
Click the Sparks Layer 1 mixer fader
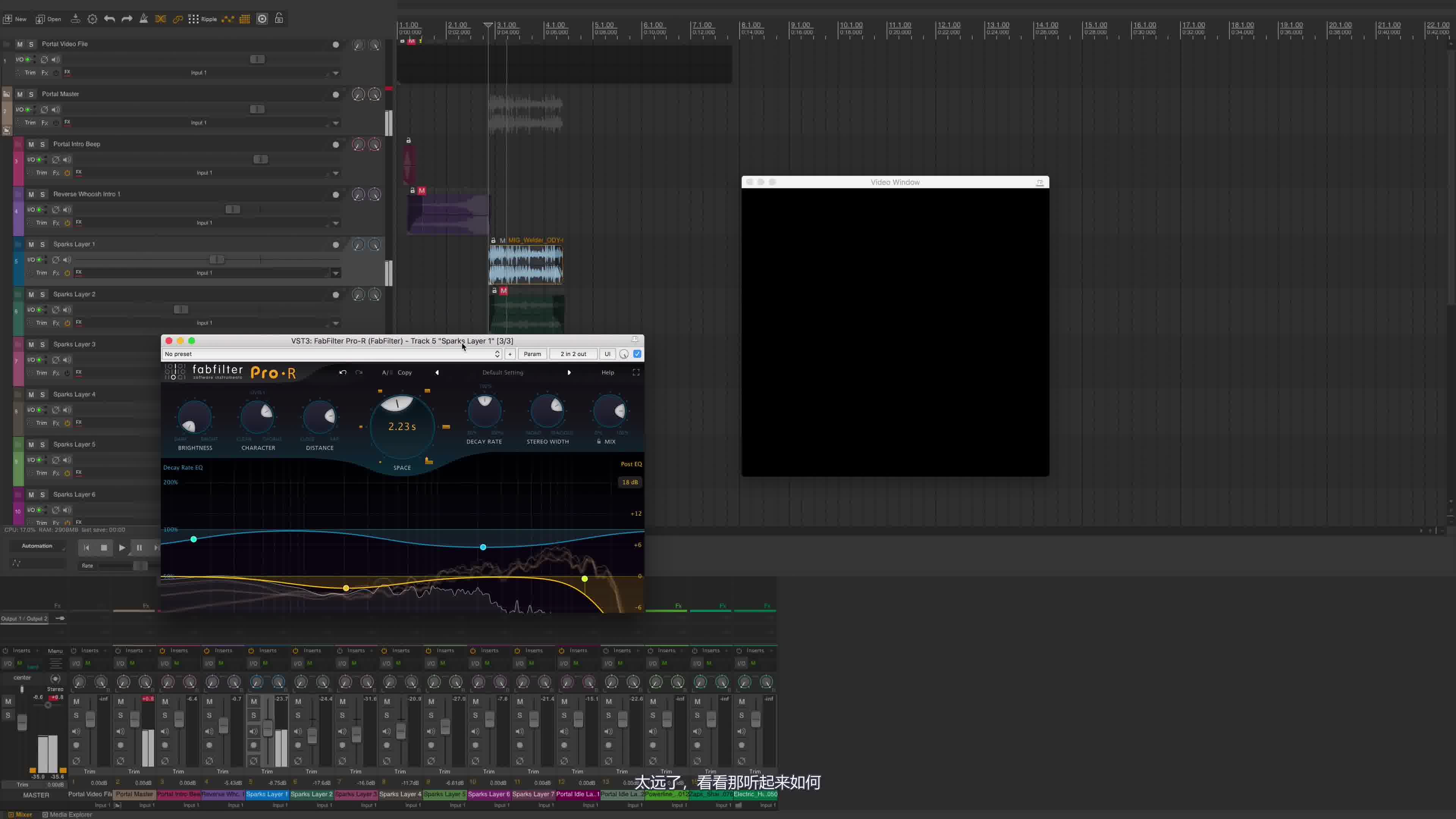tap(268, 728)
